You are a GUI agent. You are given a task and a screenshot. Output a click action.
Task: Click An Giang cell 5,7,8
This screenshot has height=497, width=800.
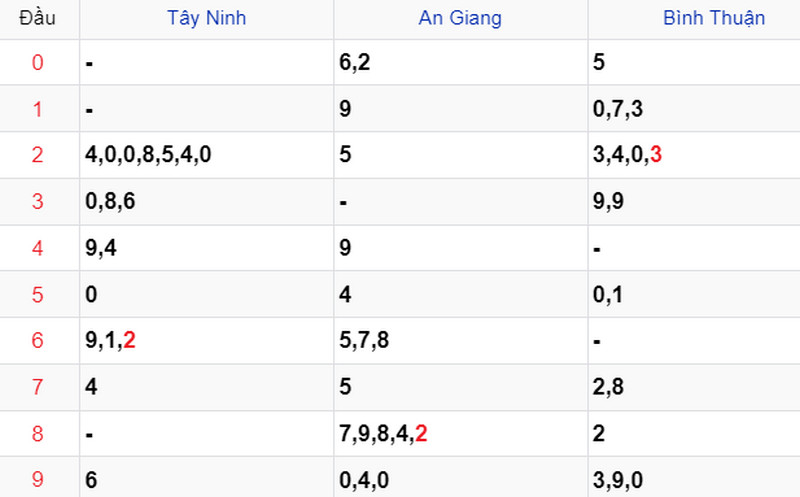(364, 340)
